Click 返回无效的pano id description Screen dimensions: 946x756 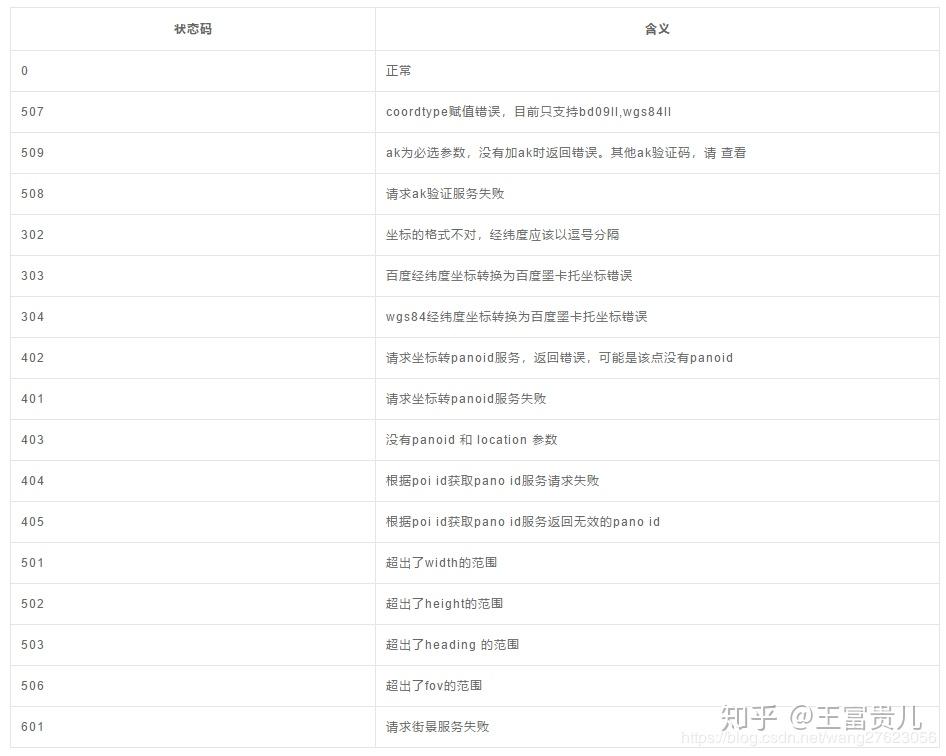(x=522, y=523)
